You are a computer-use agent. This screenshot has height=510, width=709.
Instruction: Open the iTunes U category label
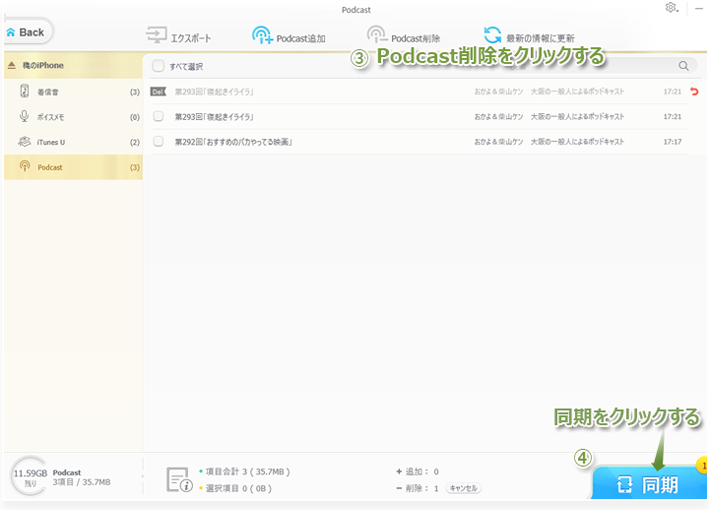pos(51,142)
